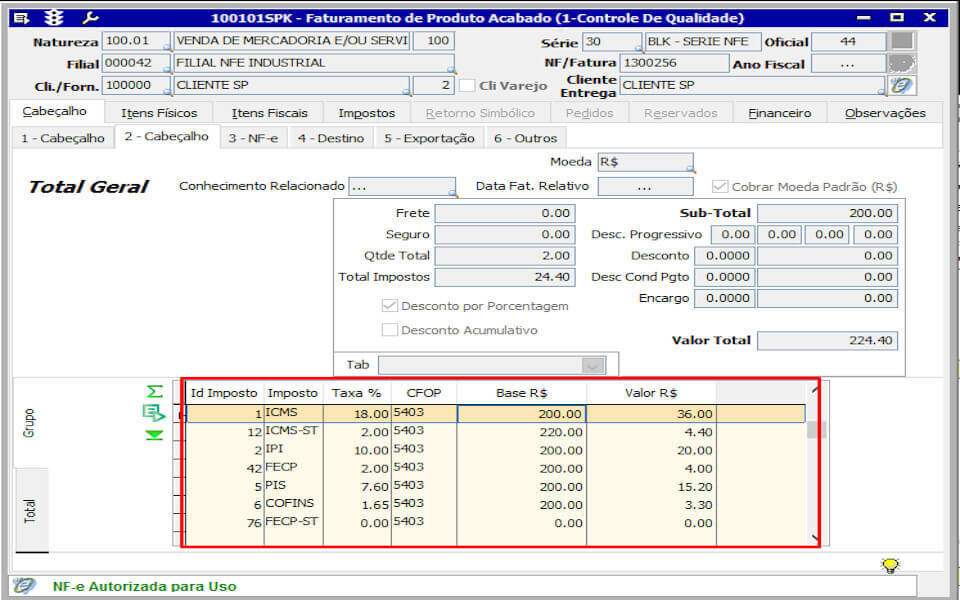This screenshot has width=960, height=600.
Task: Click the traffic light icon in title bar
Action: 54,18
